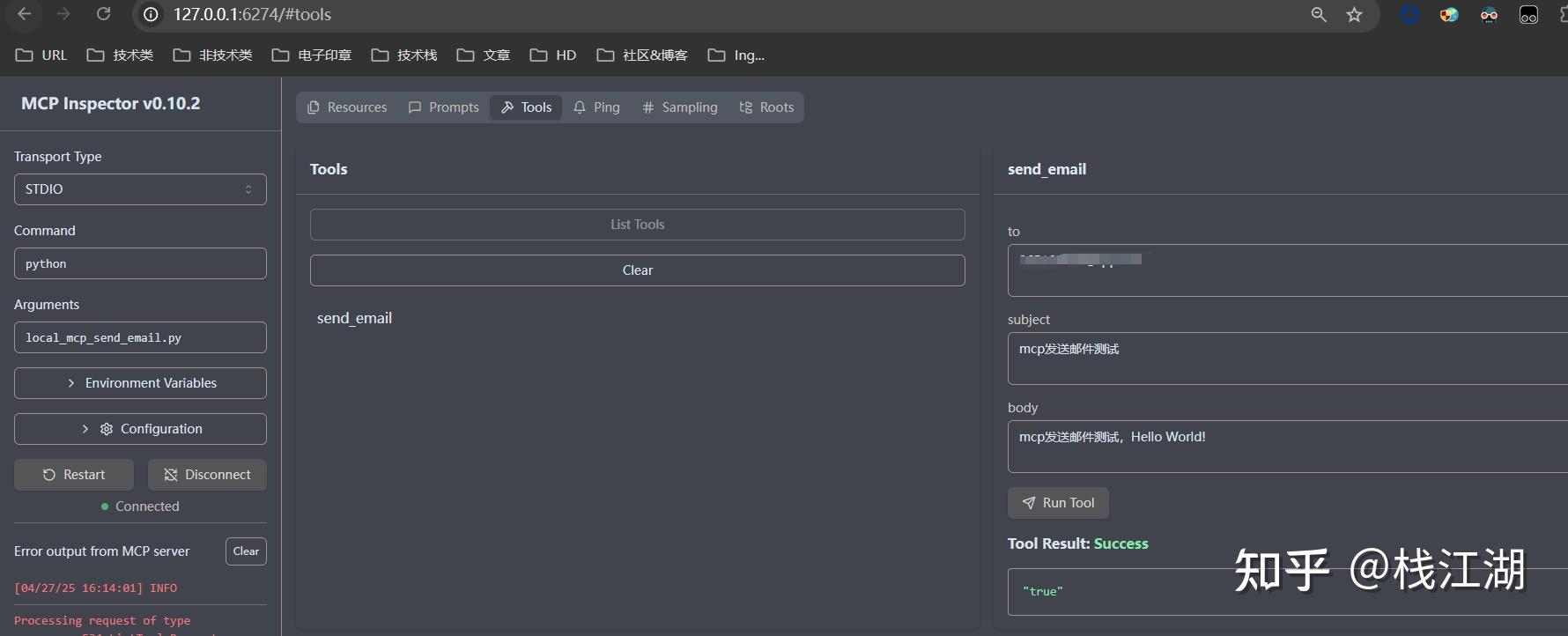Select send_email in the tools list

click(355, 318)
